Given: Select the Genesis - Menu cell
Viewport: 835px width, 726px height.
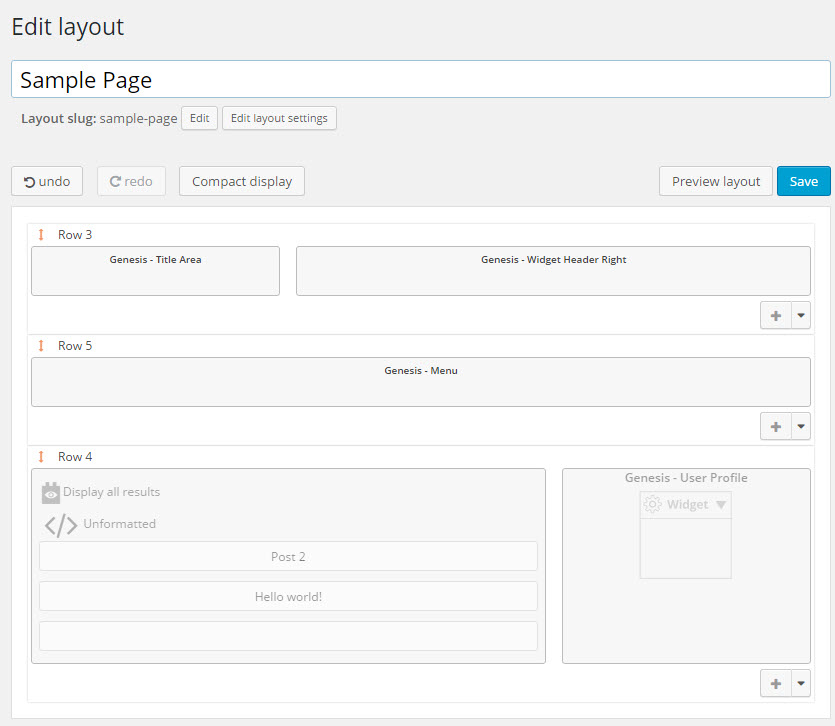Looking at the screenshot, I should point(421,382).
